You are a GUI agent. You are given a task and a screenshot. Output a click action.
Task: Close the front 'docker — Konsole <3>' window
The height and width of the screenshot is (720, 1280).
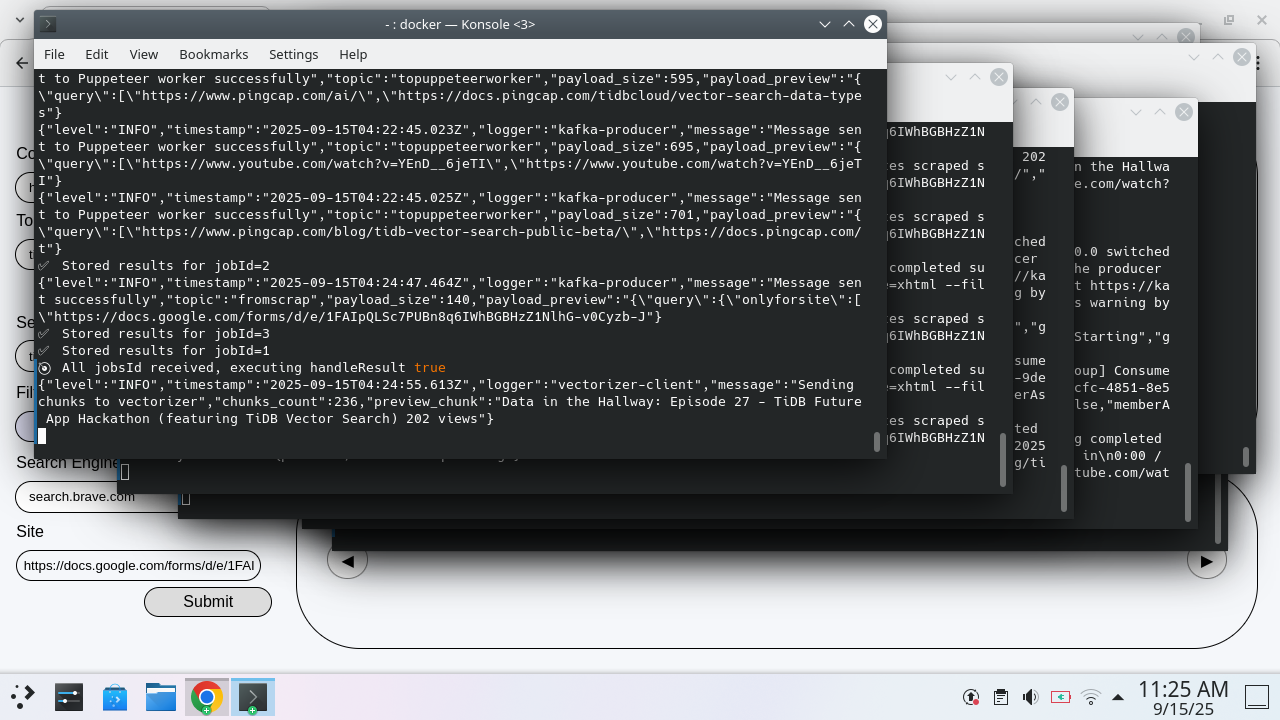[x=873, y=24]
